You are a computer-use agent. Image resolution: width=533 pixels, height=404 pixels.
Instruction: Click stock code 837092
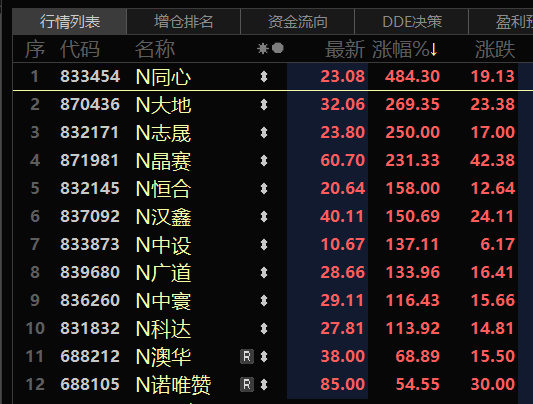pyautogui.click(x=90, y=216)
